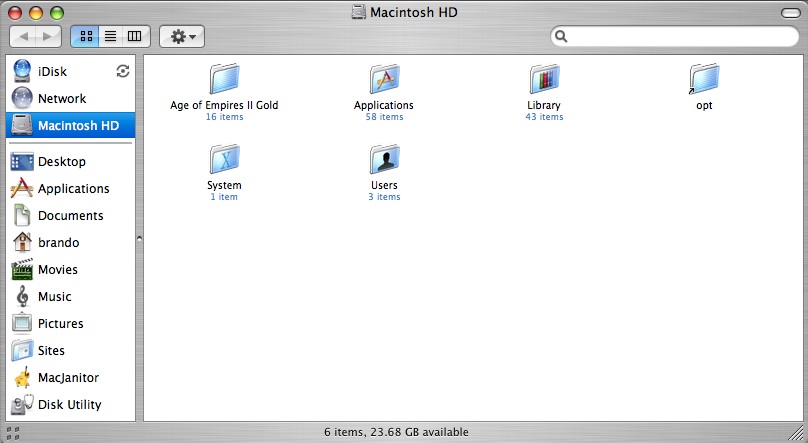The width and height of the screenshot is (808, 443).
Task: Click the opt folder name label
Action: (704, 106)
